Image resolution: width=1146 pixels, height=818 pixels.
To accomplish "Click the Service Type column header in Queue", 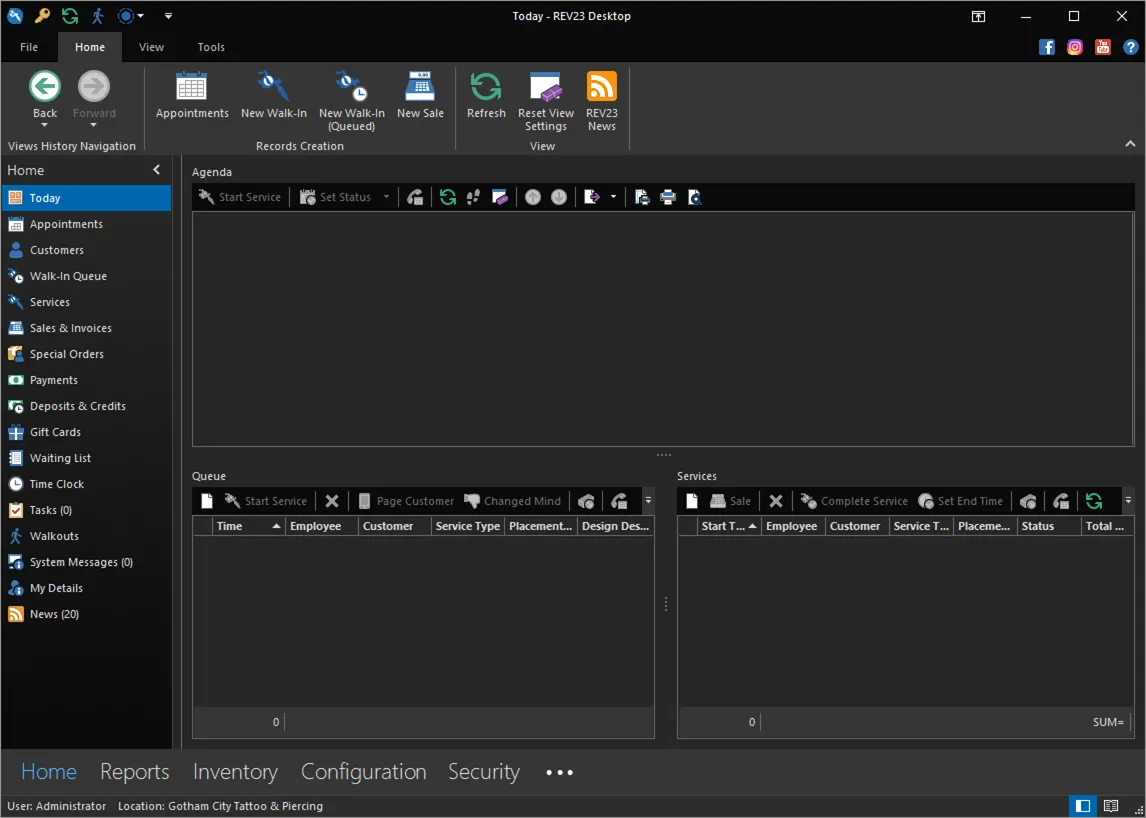I will click(468, 526).
